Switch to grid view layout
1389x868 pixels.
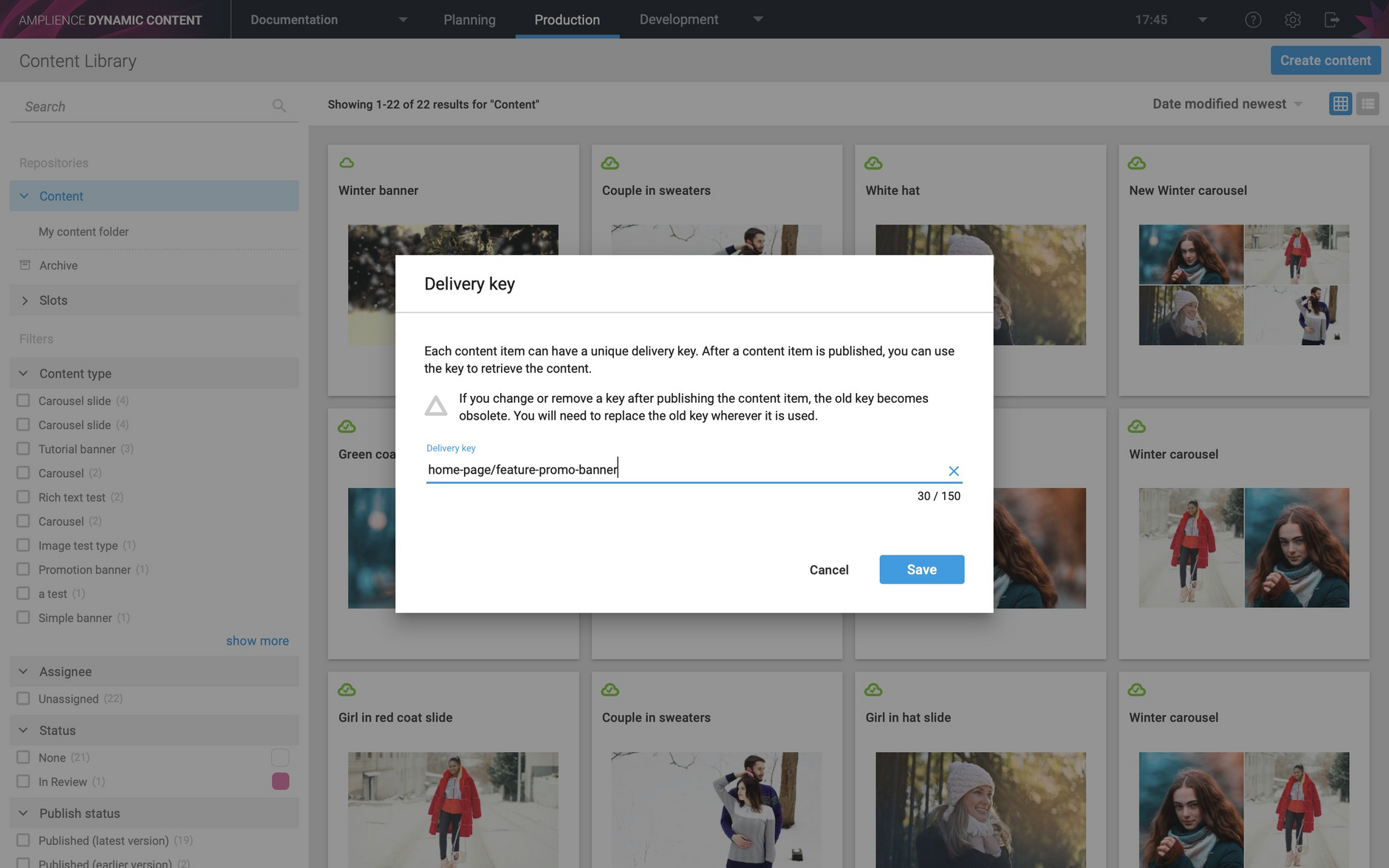coord(1341,103)
